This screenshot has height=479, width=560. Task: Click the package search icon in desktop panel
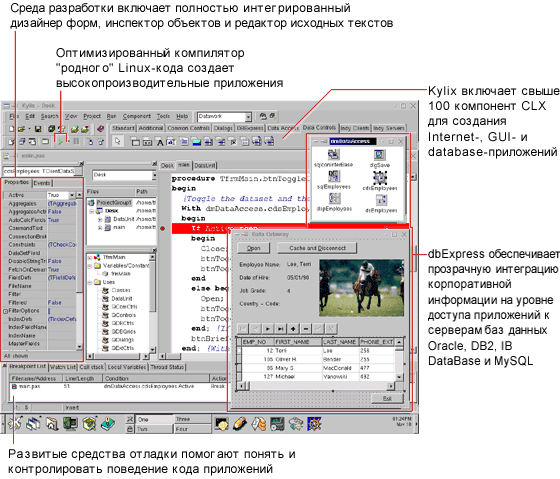pos(89,424)
